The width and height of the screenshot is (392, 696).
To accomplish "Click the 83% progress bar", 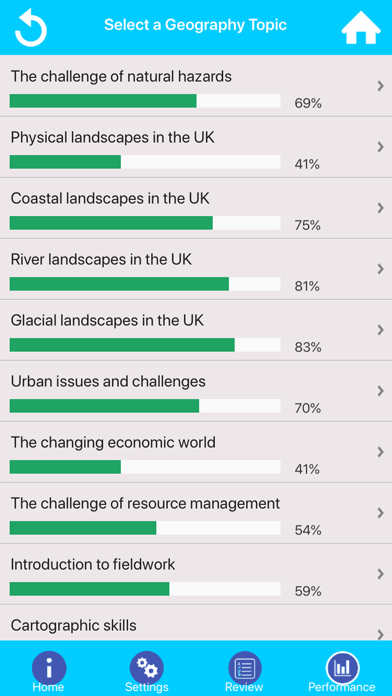I will tap(145, 345).
